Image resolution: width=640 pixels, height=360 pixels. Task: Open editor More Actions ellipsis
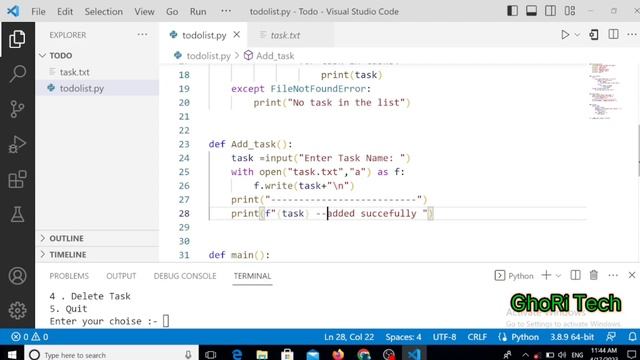click(x=631, y=35)
